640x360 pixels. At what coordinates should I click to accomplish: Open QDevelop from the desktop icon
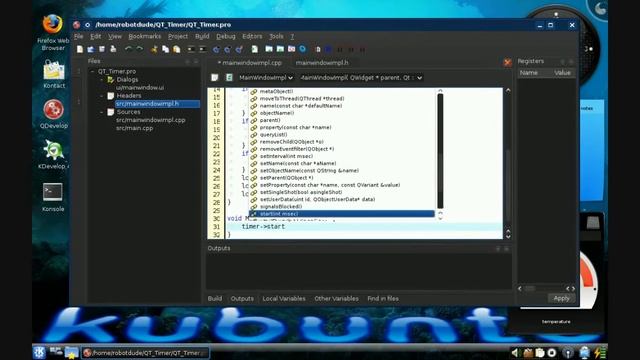(x=53, y=114)
